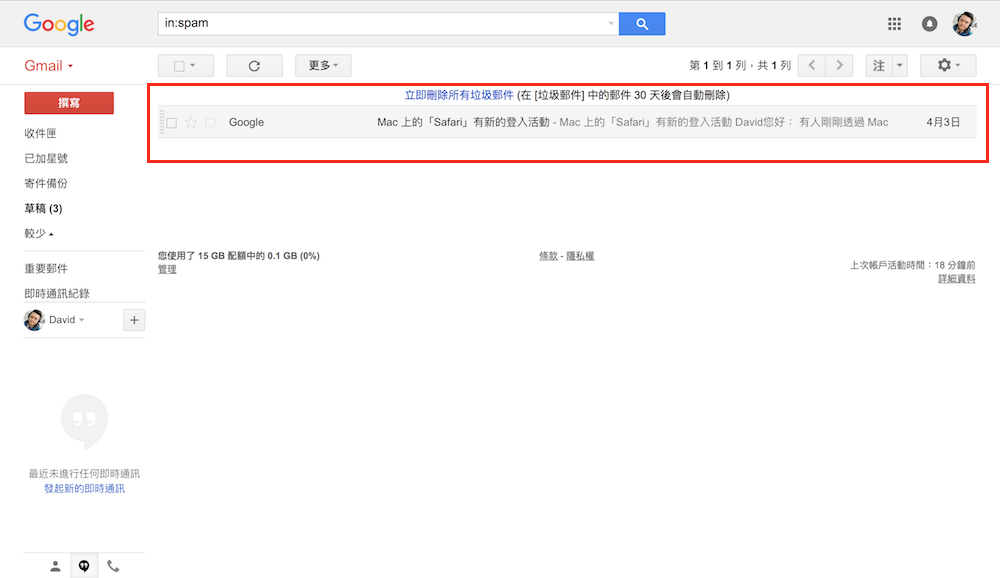Screen dimensions: 1000x578
Task: Go to newer messages arrow
Action: [812, 65]
